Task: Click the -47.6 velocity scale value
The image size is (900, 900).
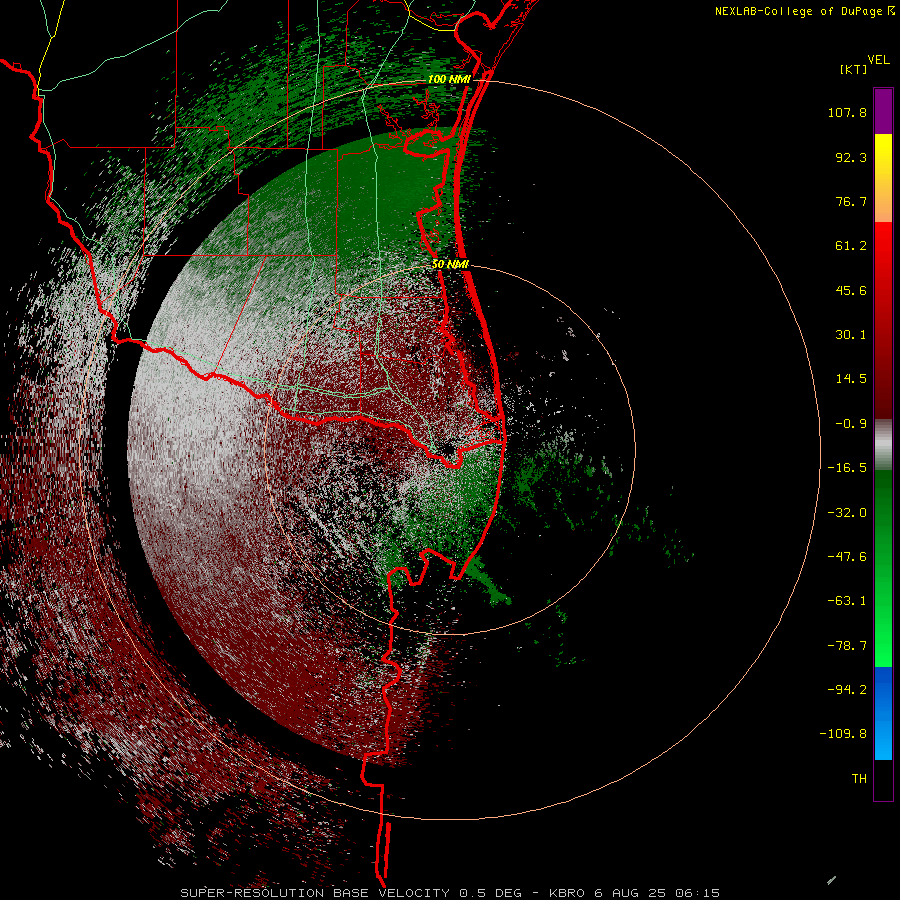Action: tap(847, 557)
